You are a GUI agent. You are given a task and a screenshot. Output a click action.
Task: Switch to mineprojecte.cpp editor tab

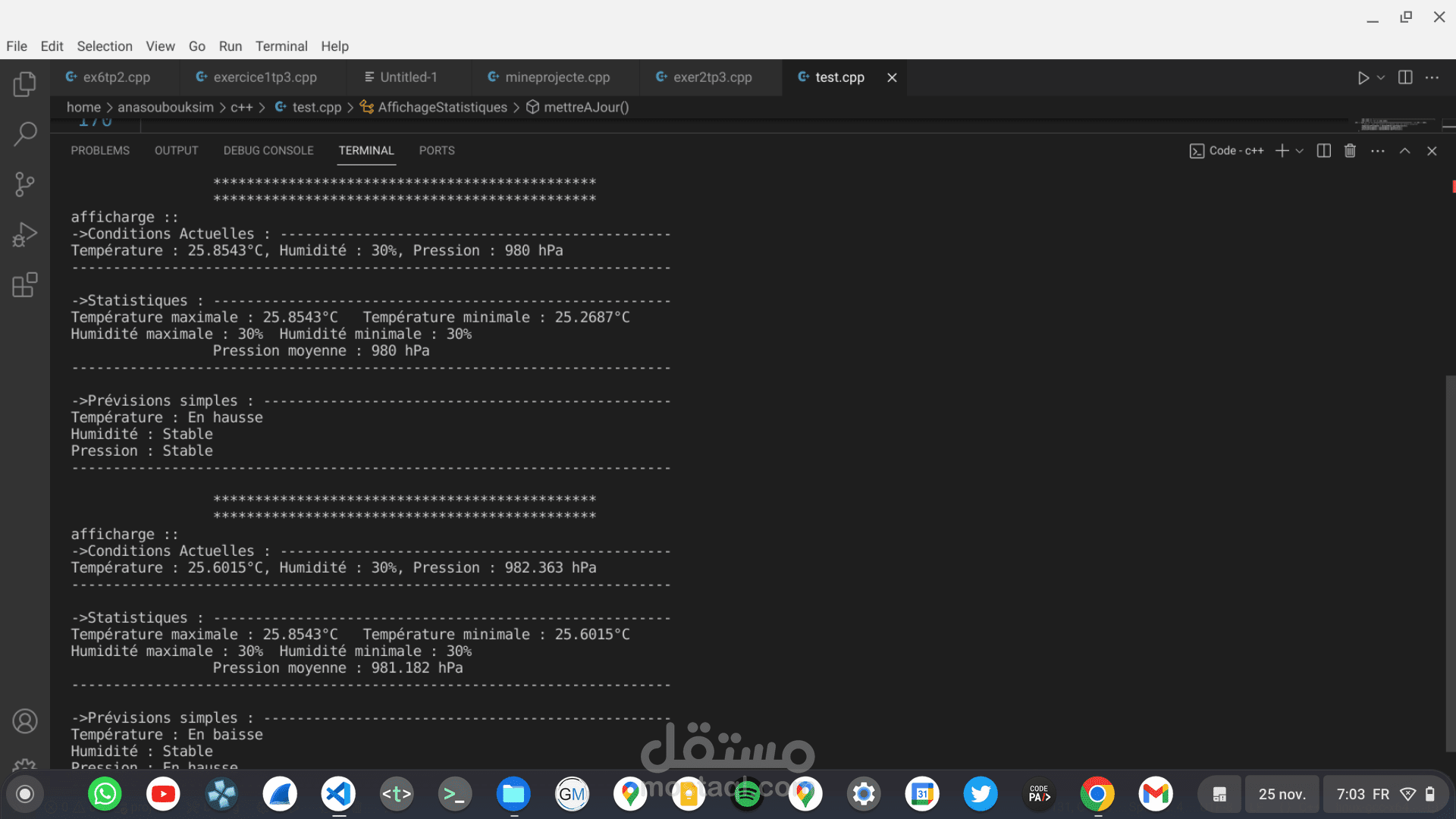coord(557,77)
